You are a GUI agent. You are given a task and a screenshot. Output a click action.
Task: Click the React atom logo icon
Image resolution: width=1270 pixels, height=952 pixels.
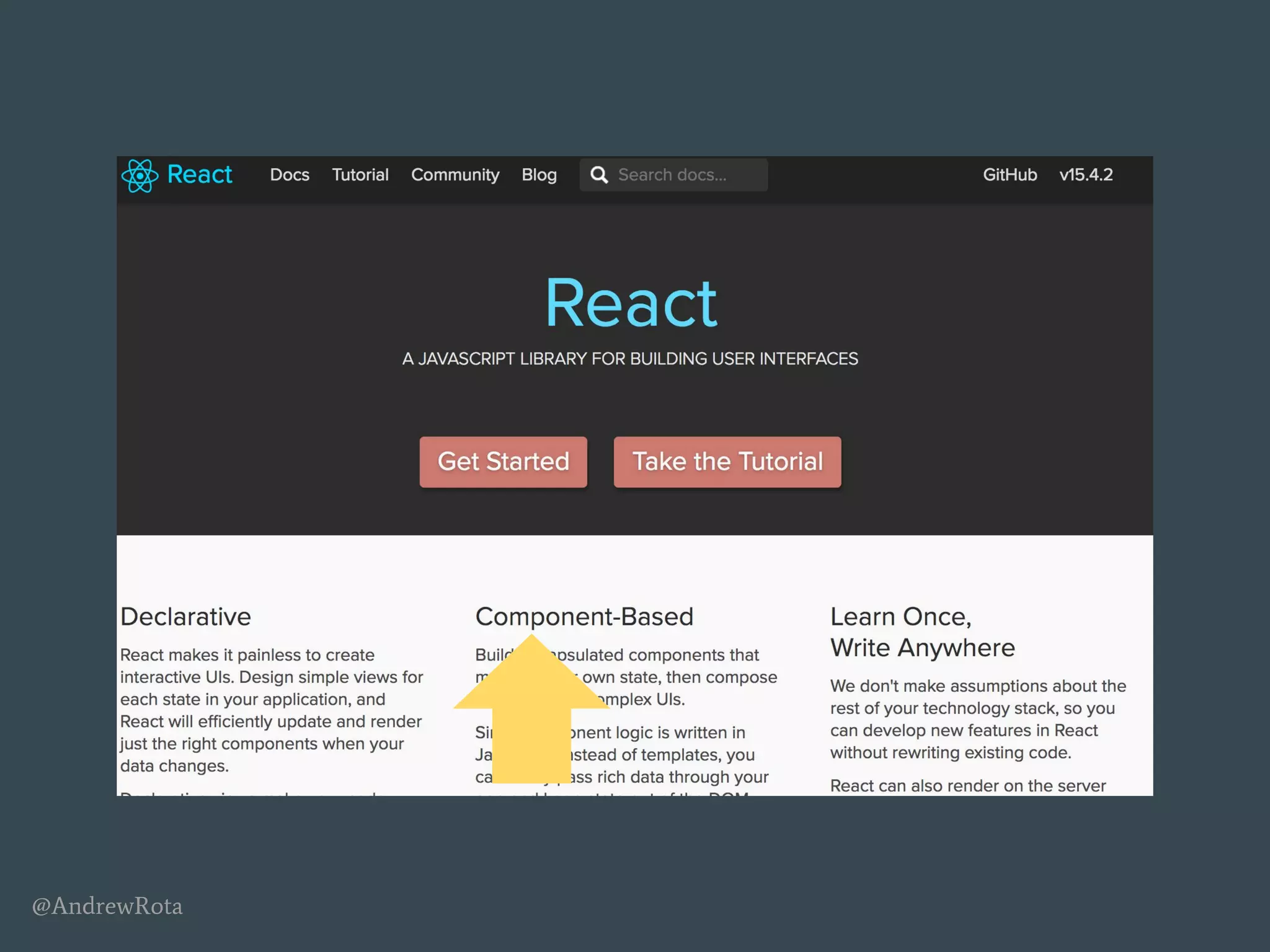140,176
